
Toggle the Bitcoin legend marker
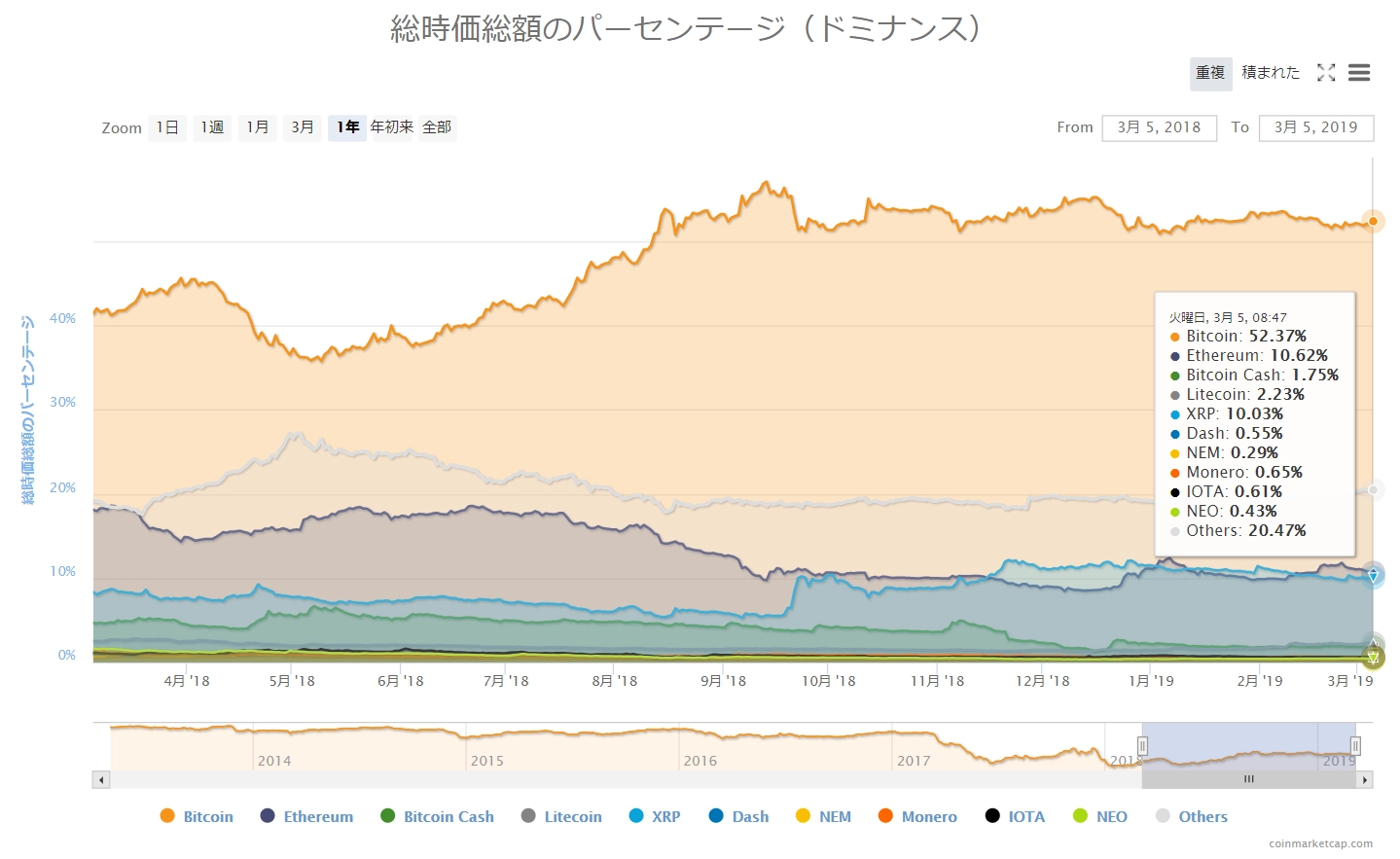[167, 816]
